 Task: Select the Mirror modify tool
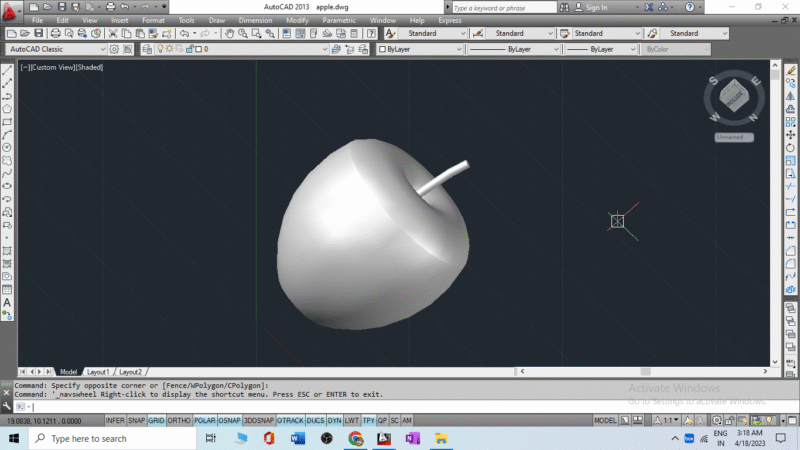[790, 96]
